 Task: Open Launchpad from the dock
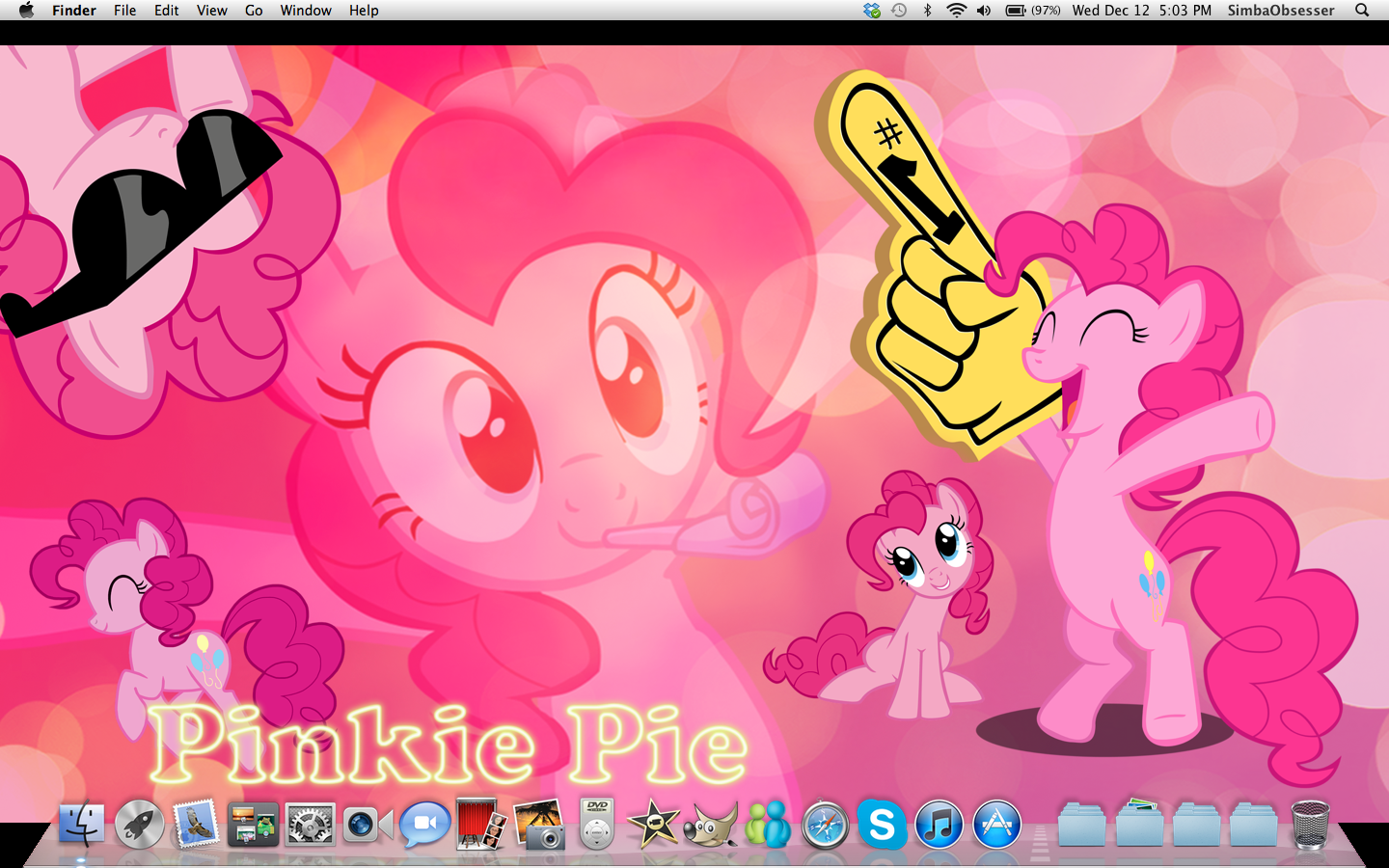pyautogui.click(x=139, y=826)
